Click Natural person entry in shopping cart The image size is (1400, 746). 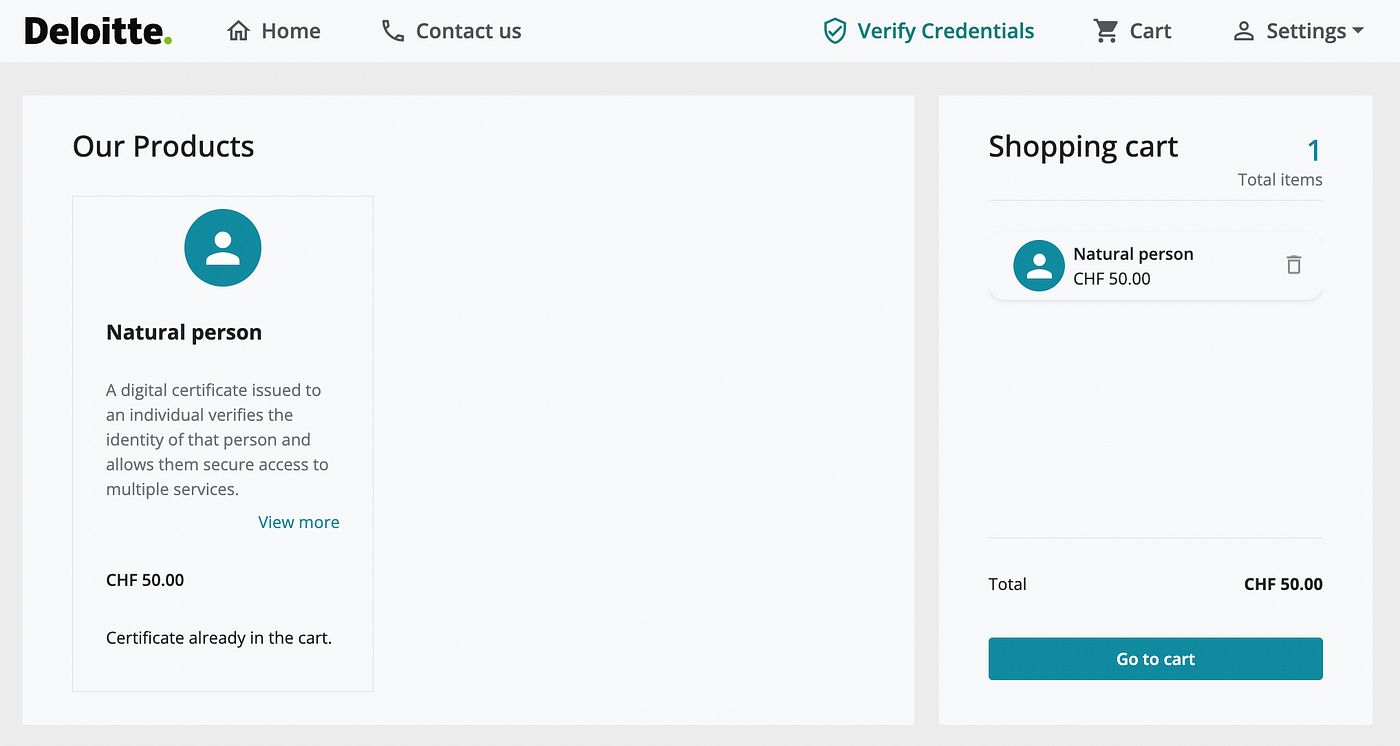tap(1155, 266)
